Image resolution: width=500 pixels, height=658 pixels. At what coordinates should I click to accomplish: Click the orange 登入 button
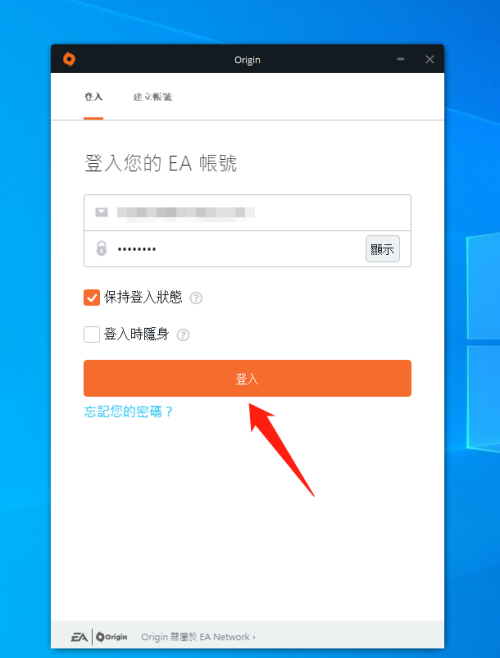click(247, 378)
